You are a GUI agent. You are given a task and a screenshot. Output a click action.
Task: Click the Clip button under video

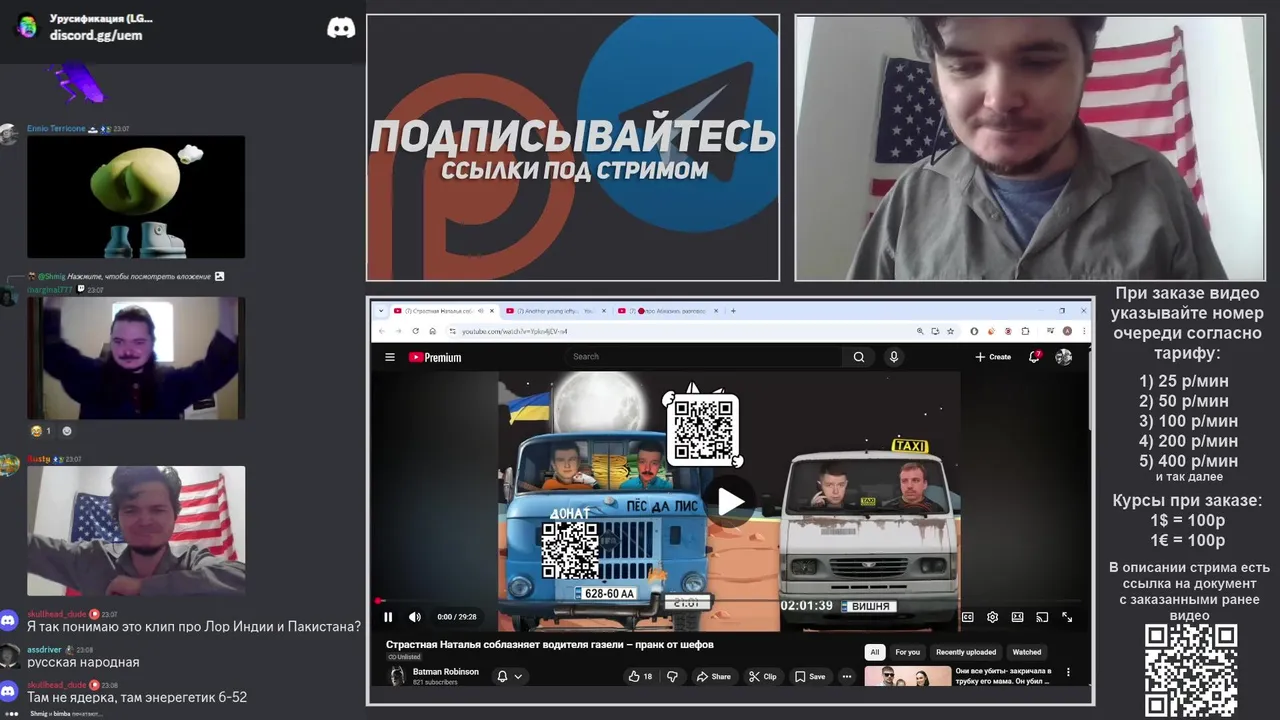pos(763,676)
